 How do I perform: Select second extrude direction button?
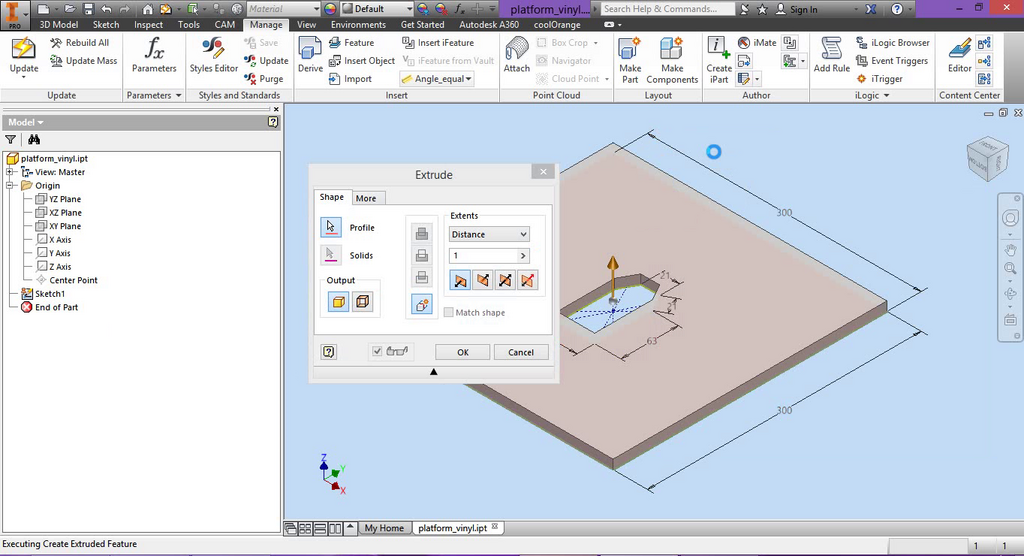tap(483, 280)
